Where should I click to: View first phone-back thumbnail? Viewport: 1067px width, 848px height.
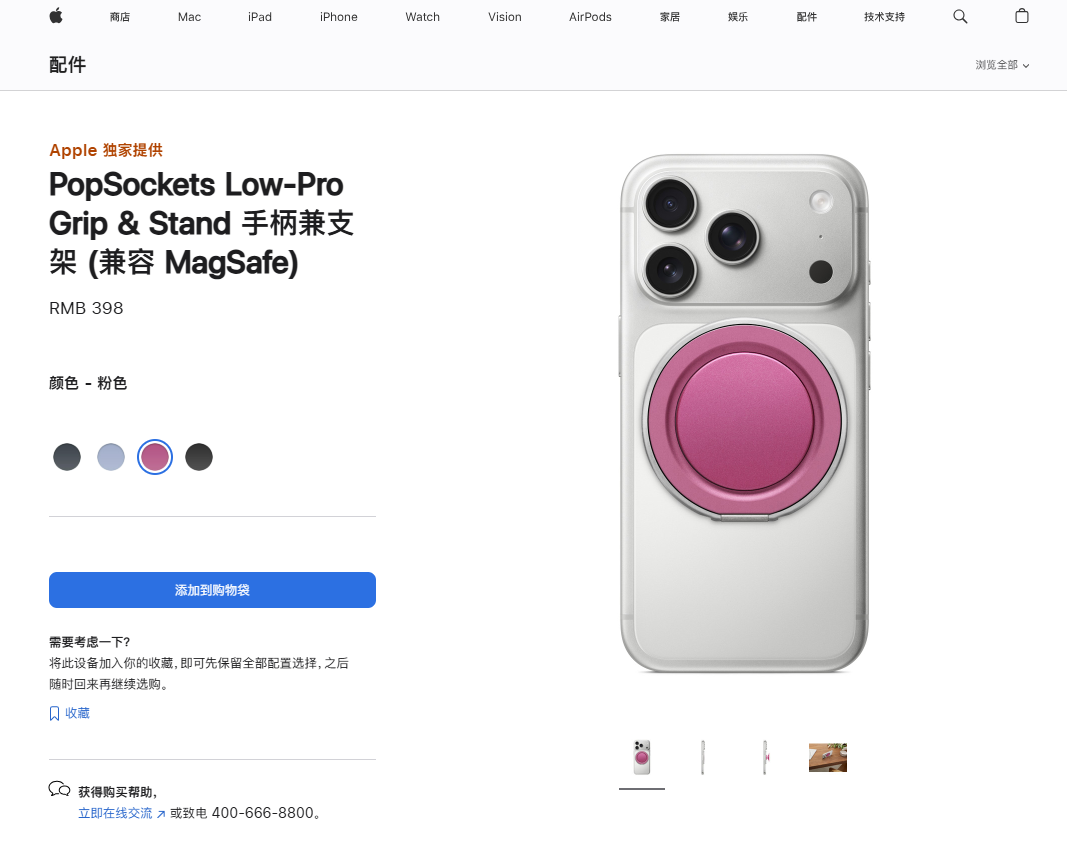tap(642, 757)
